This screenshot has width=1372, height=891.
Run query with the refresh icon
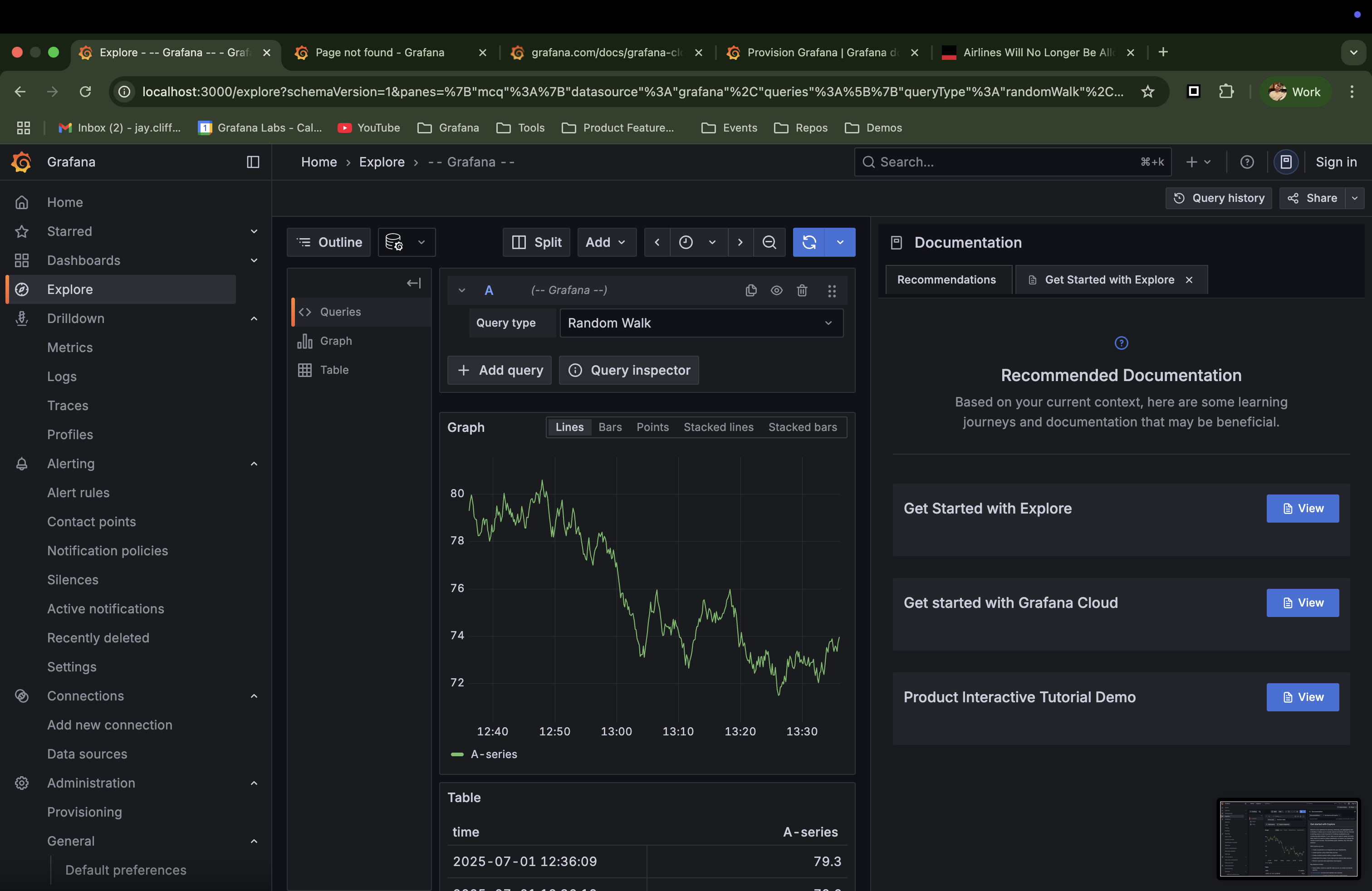pyautogui.click(x=809, y=242)
